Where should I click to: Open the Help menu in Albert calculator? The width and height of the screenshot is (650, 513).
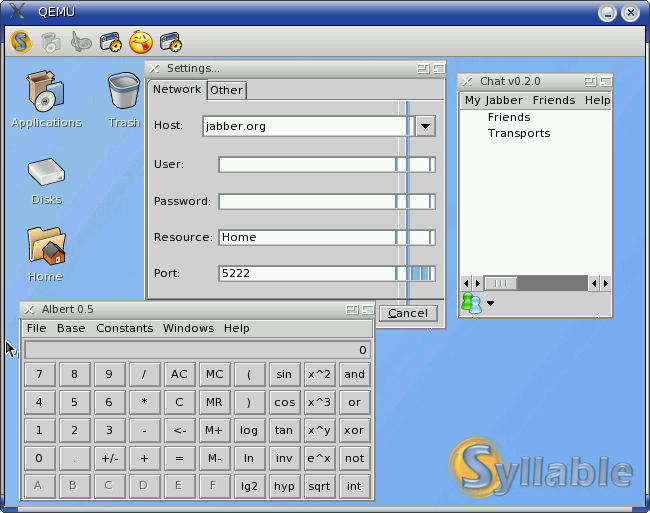coord(237,328)
